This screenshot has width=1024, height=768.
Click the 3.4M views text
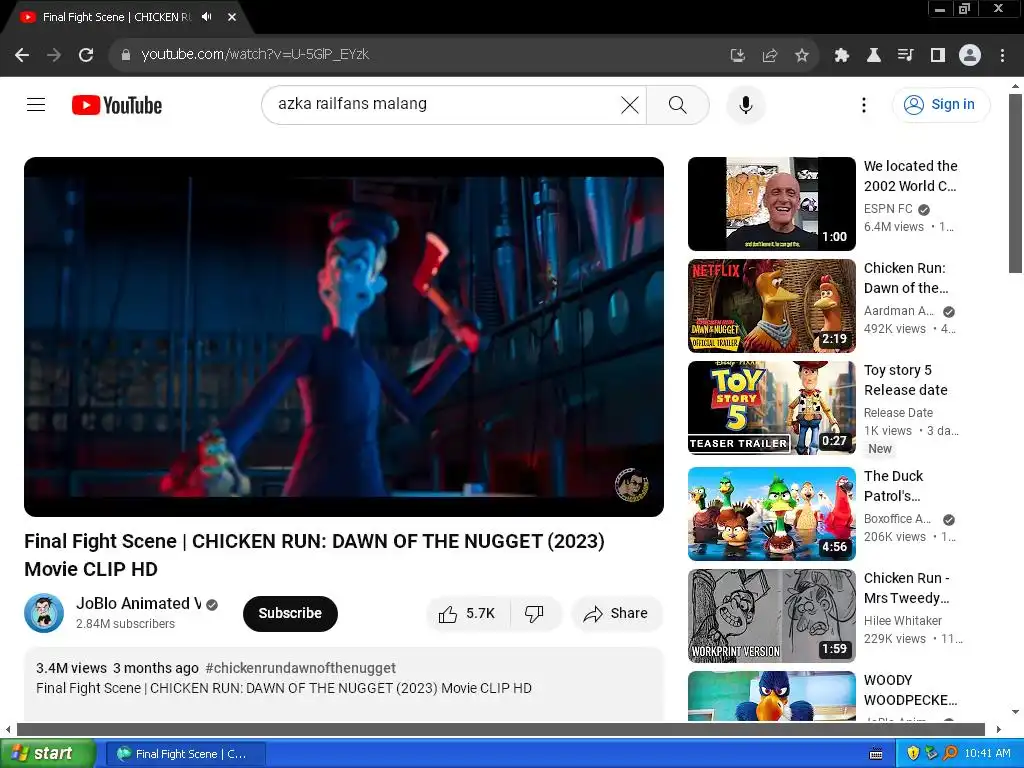pyautogui.click(x=71, y=668)
